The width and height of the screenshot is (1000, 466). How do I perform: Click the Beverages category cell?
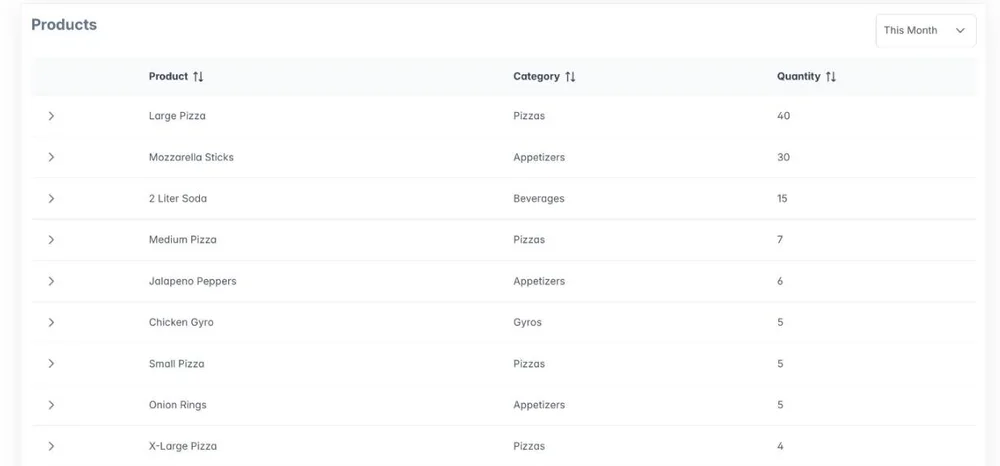pyautogui.click(x=539, y=198)
